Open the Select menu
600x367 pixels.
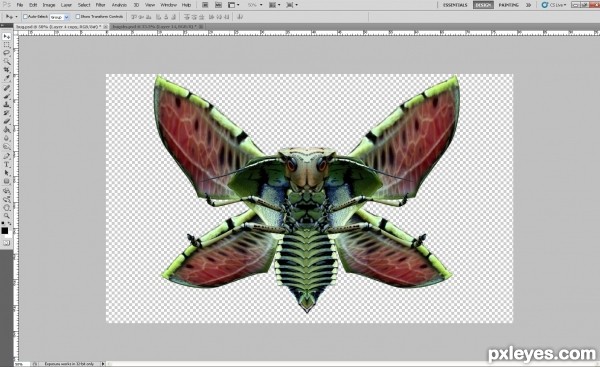84,5
